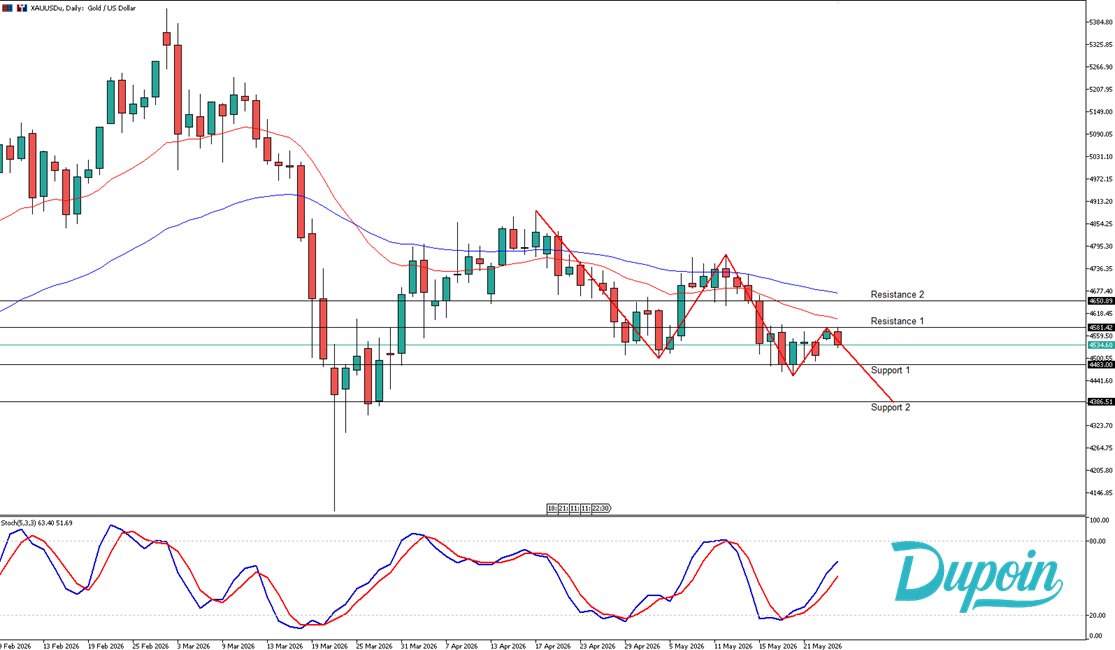Click the "80.00" stochastic level label
1115x650 pixels.
(1099, 542)
